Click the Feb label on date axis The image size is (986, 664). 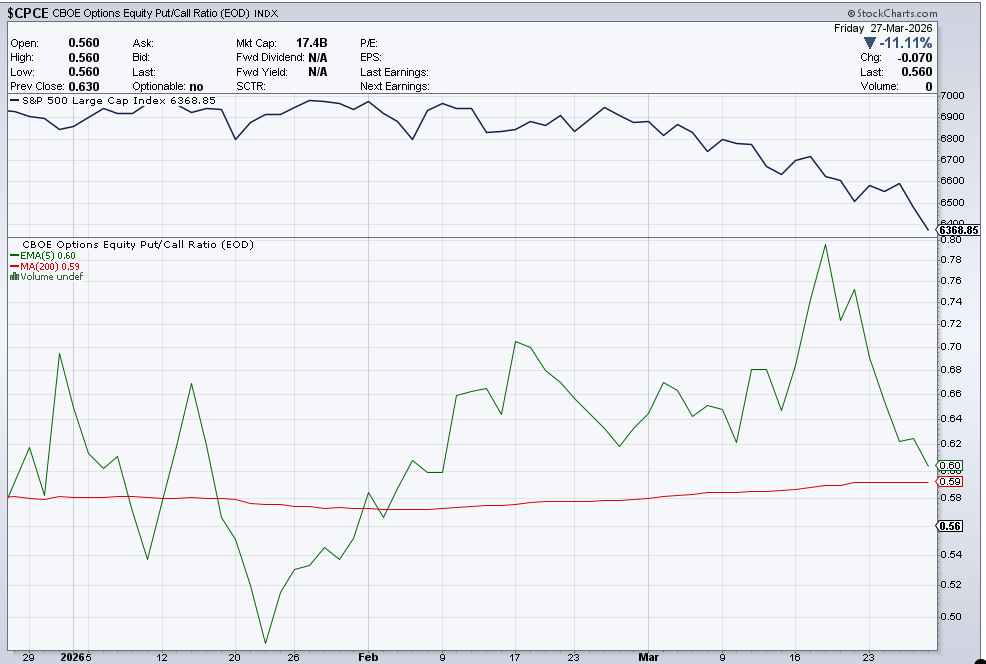point(368,657)
